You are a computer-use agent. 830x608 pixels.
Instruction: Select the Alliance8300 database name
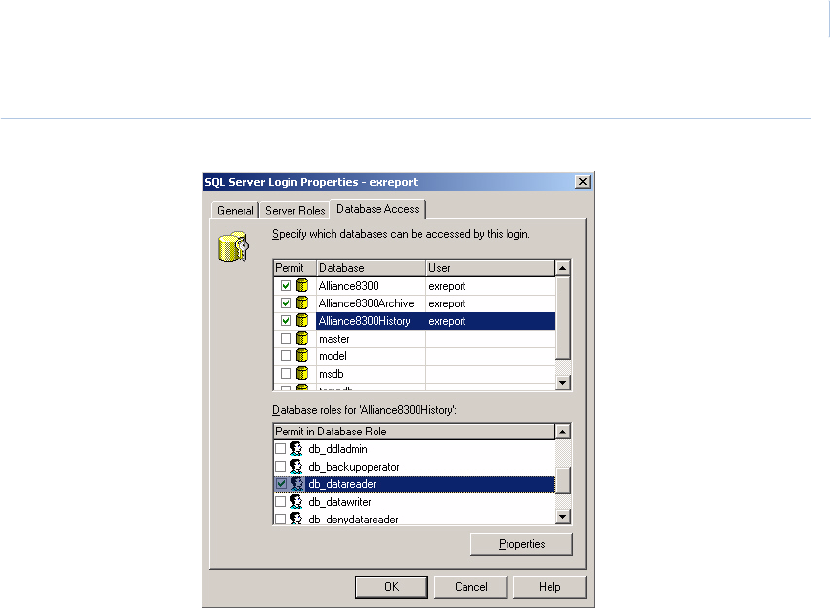pyautogui.click(x=348, y=286)
